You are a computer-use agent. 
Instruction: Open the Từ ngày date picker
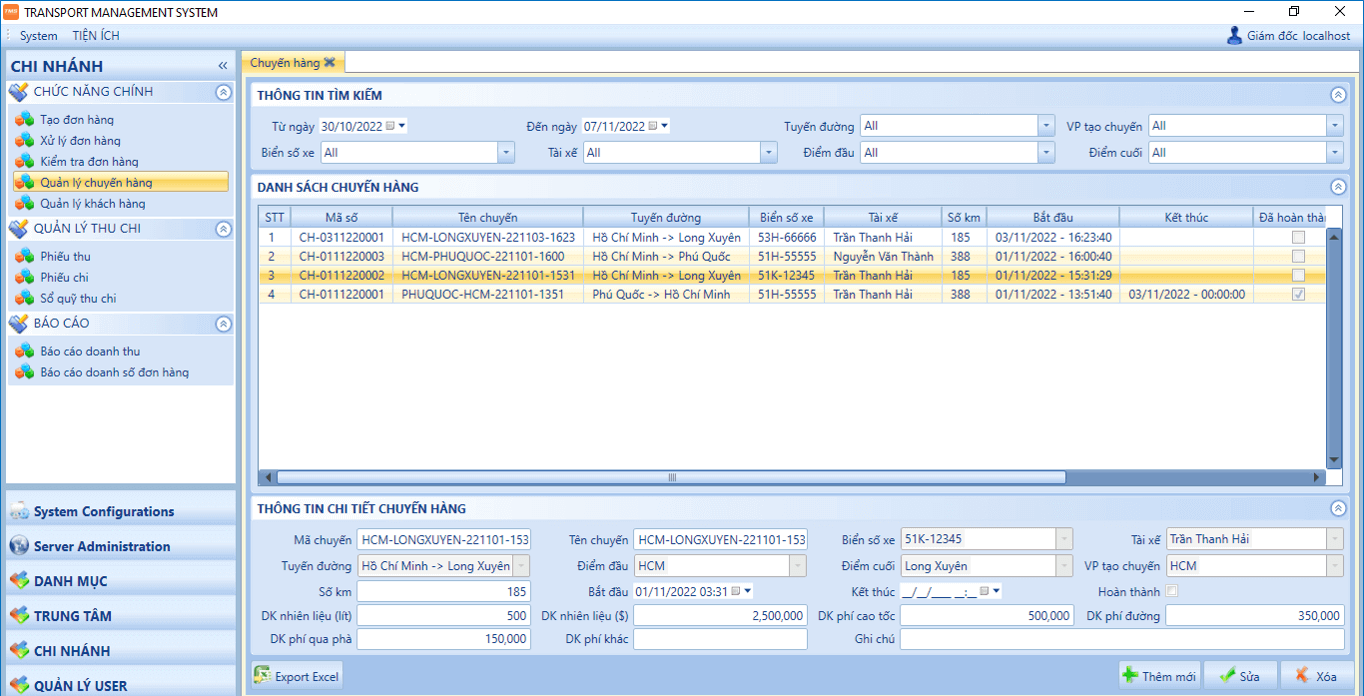[x=402, y=126]
